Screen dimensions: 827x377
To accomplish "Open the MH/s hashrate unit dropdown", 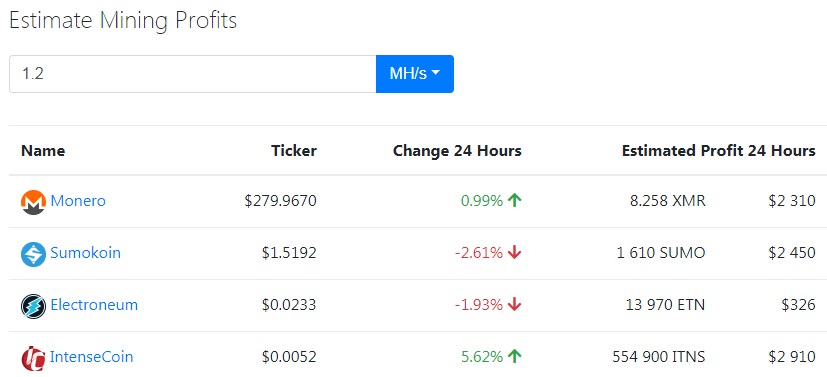I will [415, 74].
